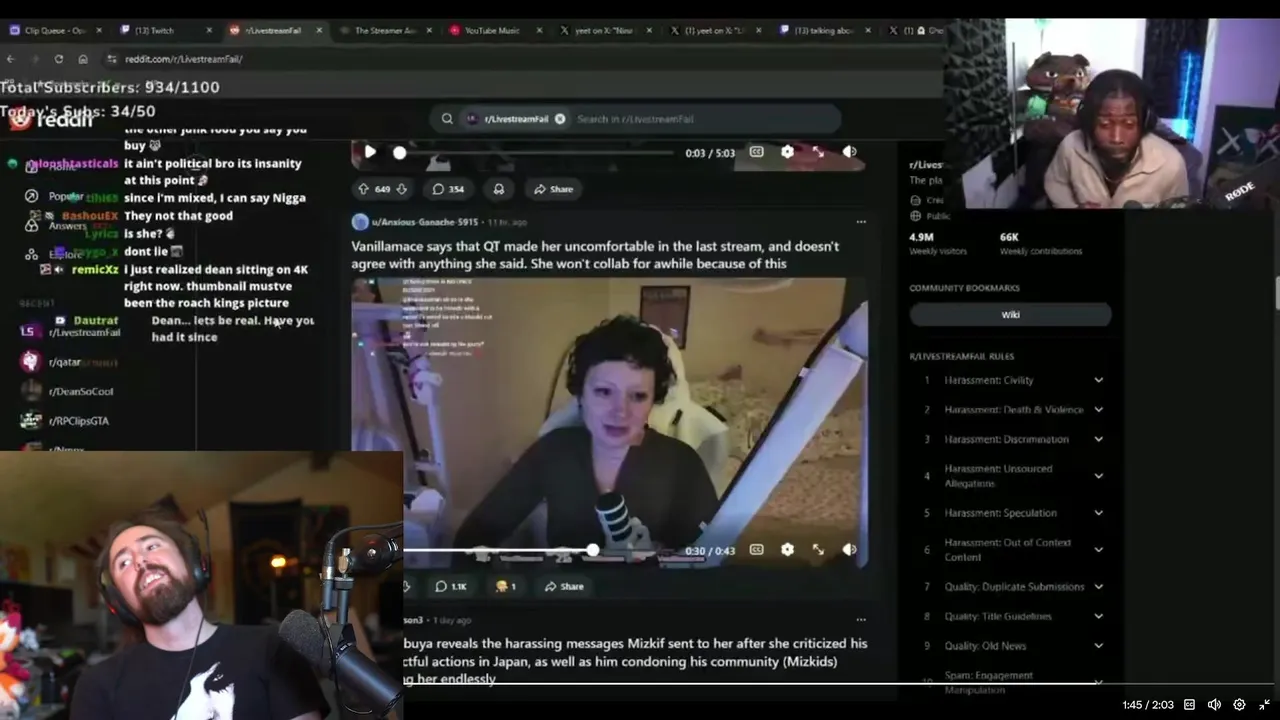Viewport: 1280px width, 720px height.
Task: Open the 1.1K comments button
Action: 450,587
